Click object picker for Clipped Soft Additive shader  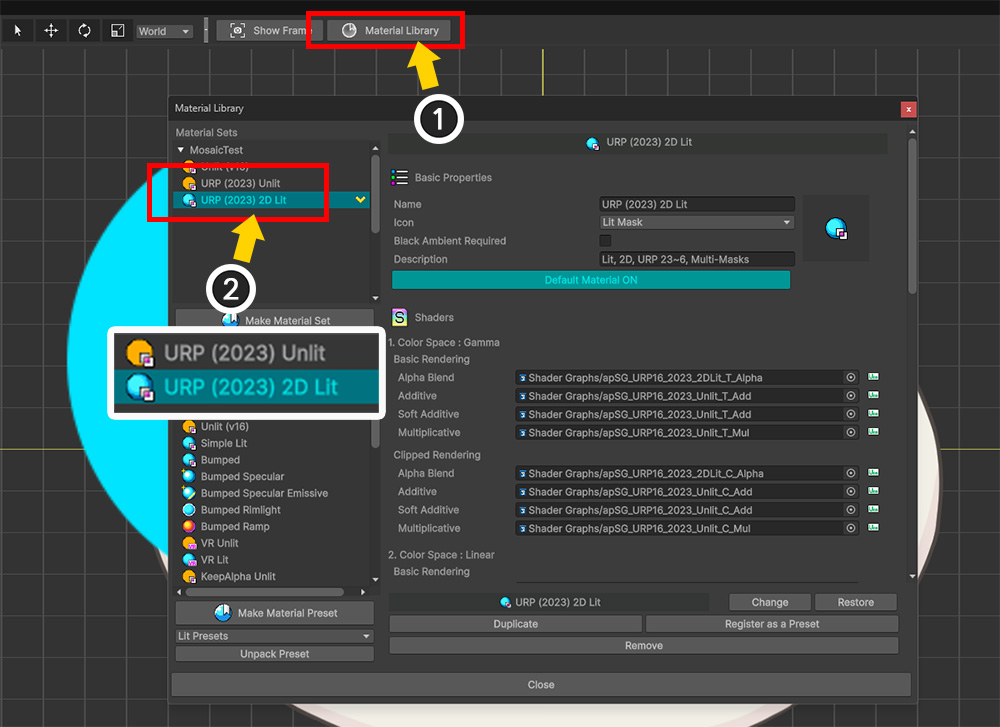(x=851, y=510)
